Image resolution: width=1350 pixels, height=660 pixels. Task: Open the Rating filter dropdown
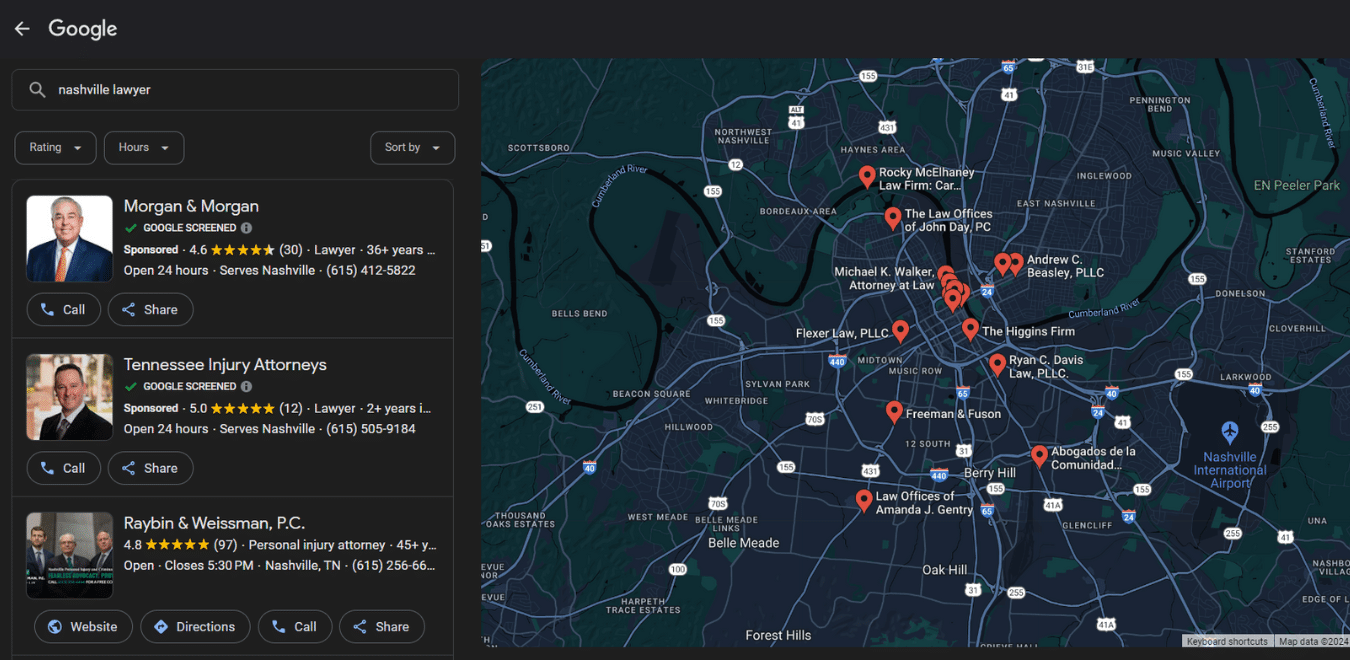tap(55, 148)
